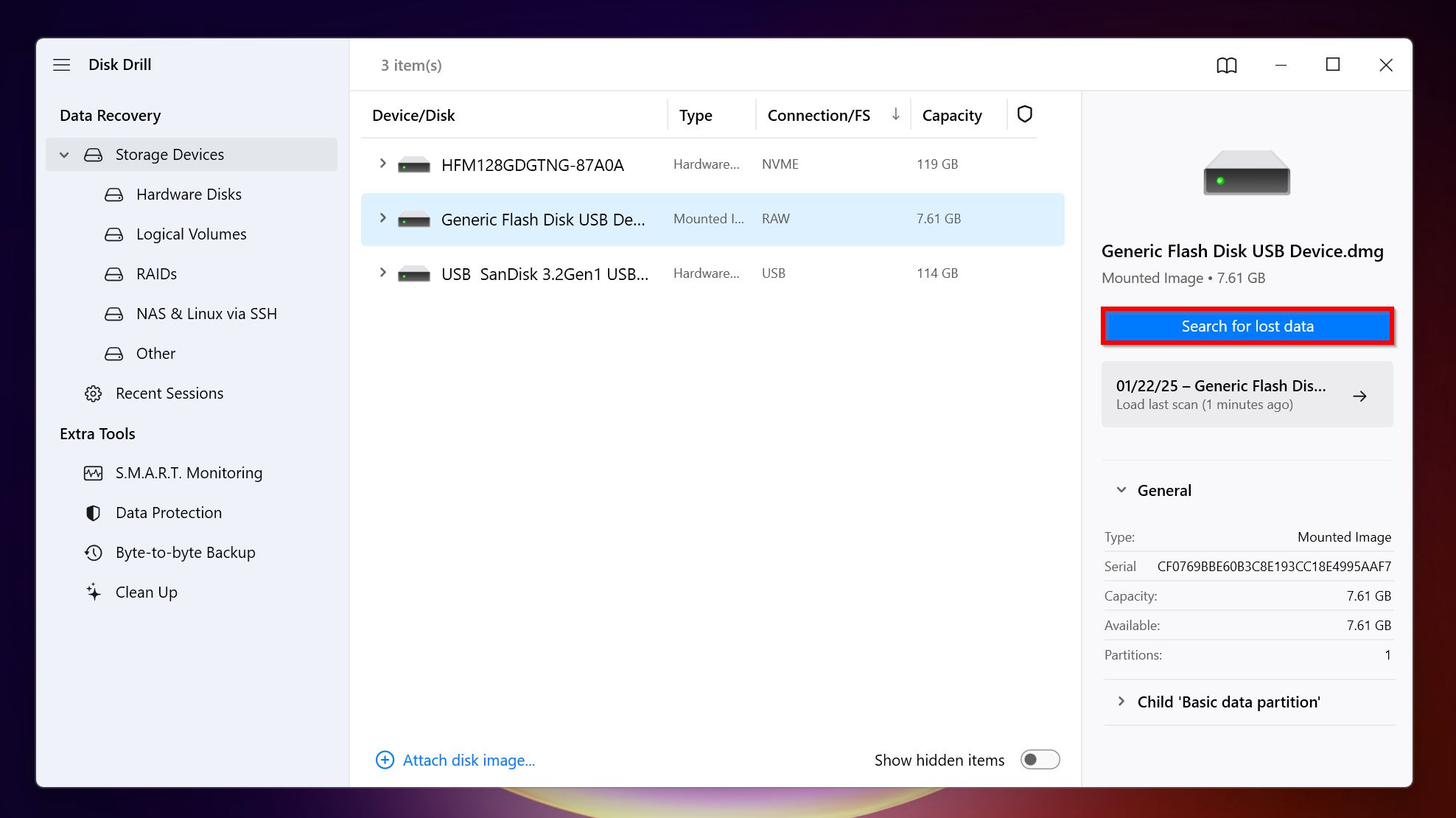
Task: Click the Logical Volumes drive icon
Action: click(x=114, y=234)
